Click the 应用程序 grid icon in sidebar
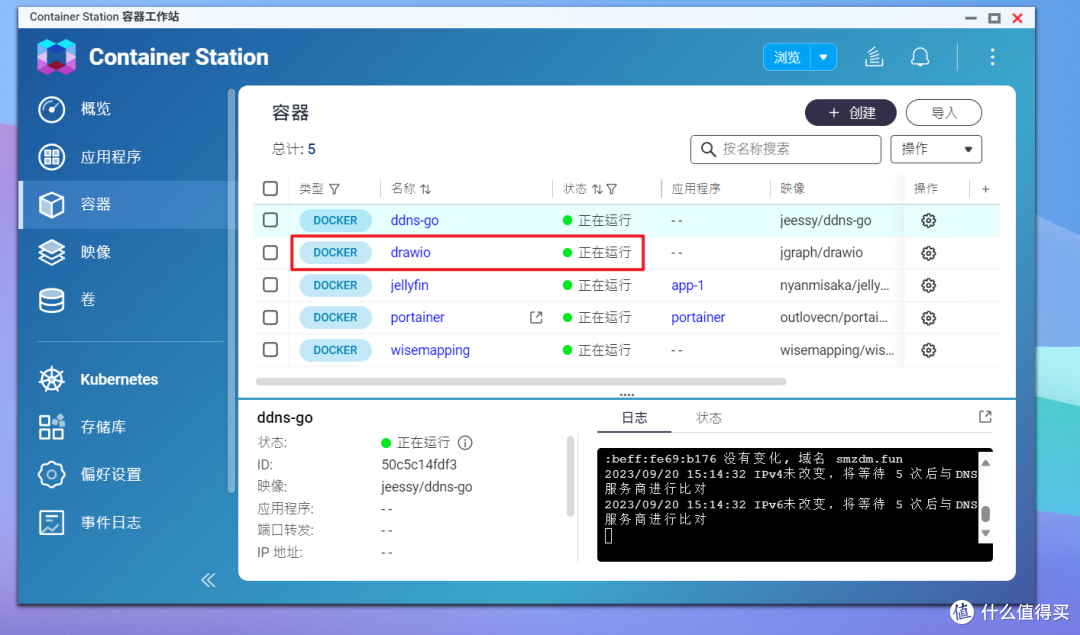The width and height of the screenshot is (1080, 635). (52, 157)
